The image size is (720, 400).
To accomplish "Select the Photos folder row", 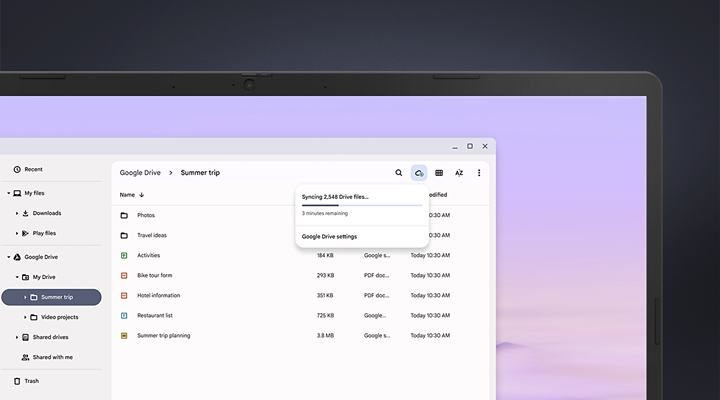I will 146,215.
